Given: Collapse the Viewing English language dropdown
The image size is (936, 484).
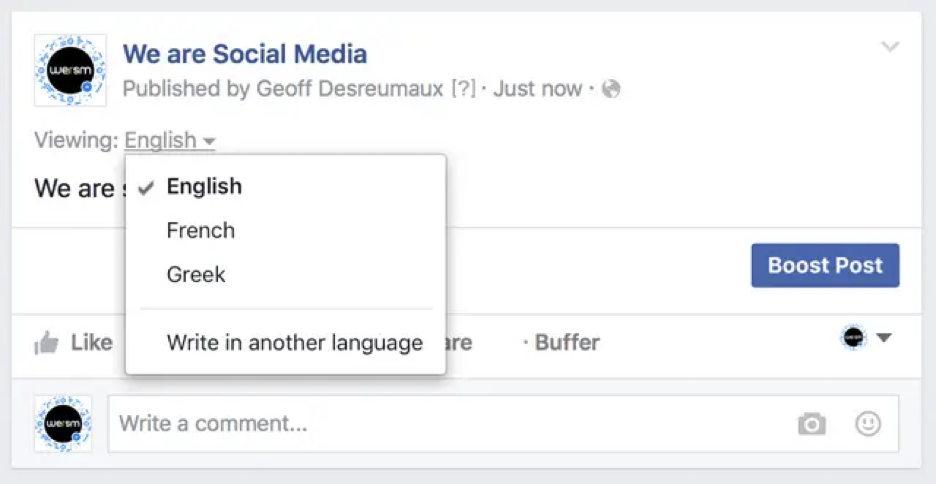Looking at the screenshot, I should [170, 140].
